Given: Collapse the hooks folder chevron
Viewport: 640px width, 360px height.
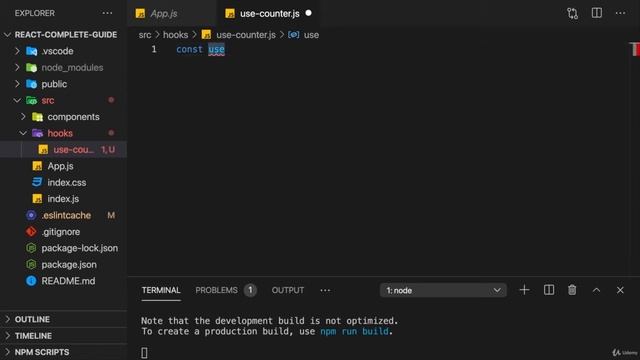Looking at the screenshot, I should 23,133.
